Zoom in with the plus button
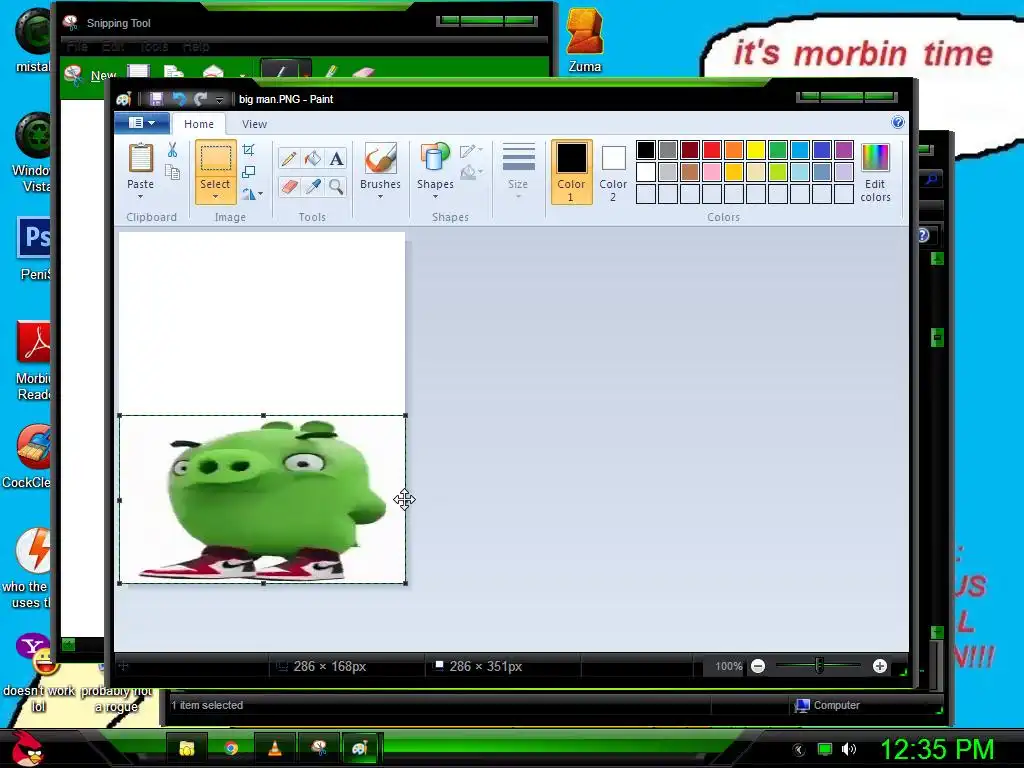This screenshot has height=768, width=1024. (x=880, y=666)
